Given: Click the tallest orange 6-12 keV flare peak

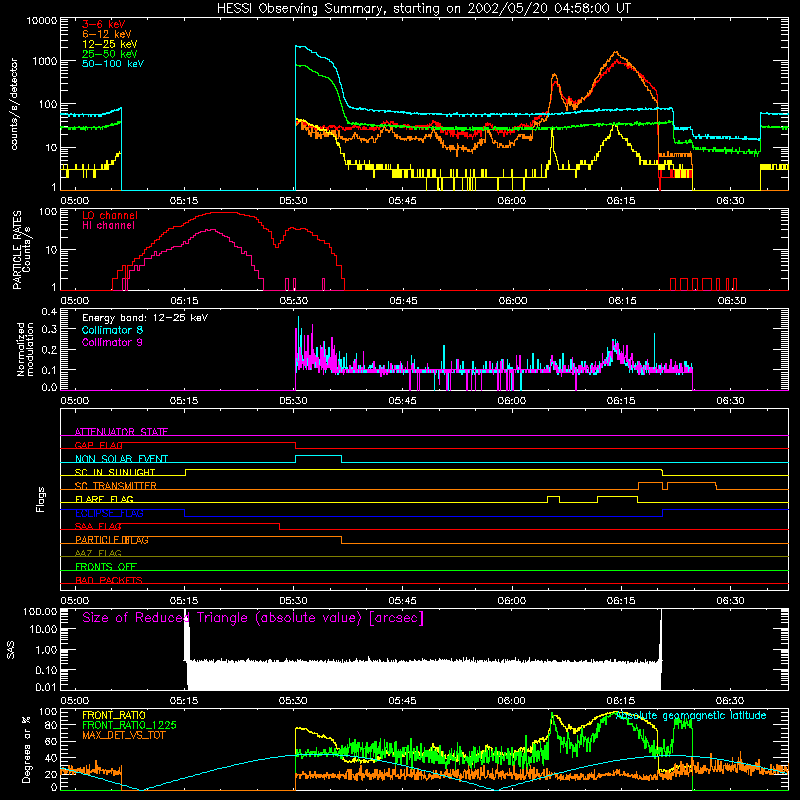Looking at the screenshot, I should (x=616, y=52).
